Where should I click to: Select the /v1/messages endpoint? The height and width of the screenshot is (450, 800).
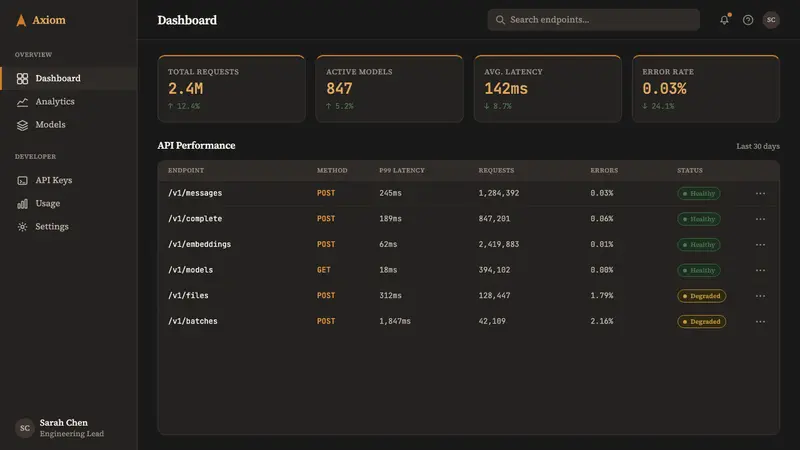click(195, 193)
